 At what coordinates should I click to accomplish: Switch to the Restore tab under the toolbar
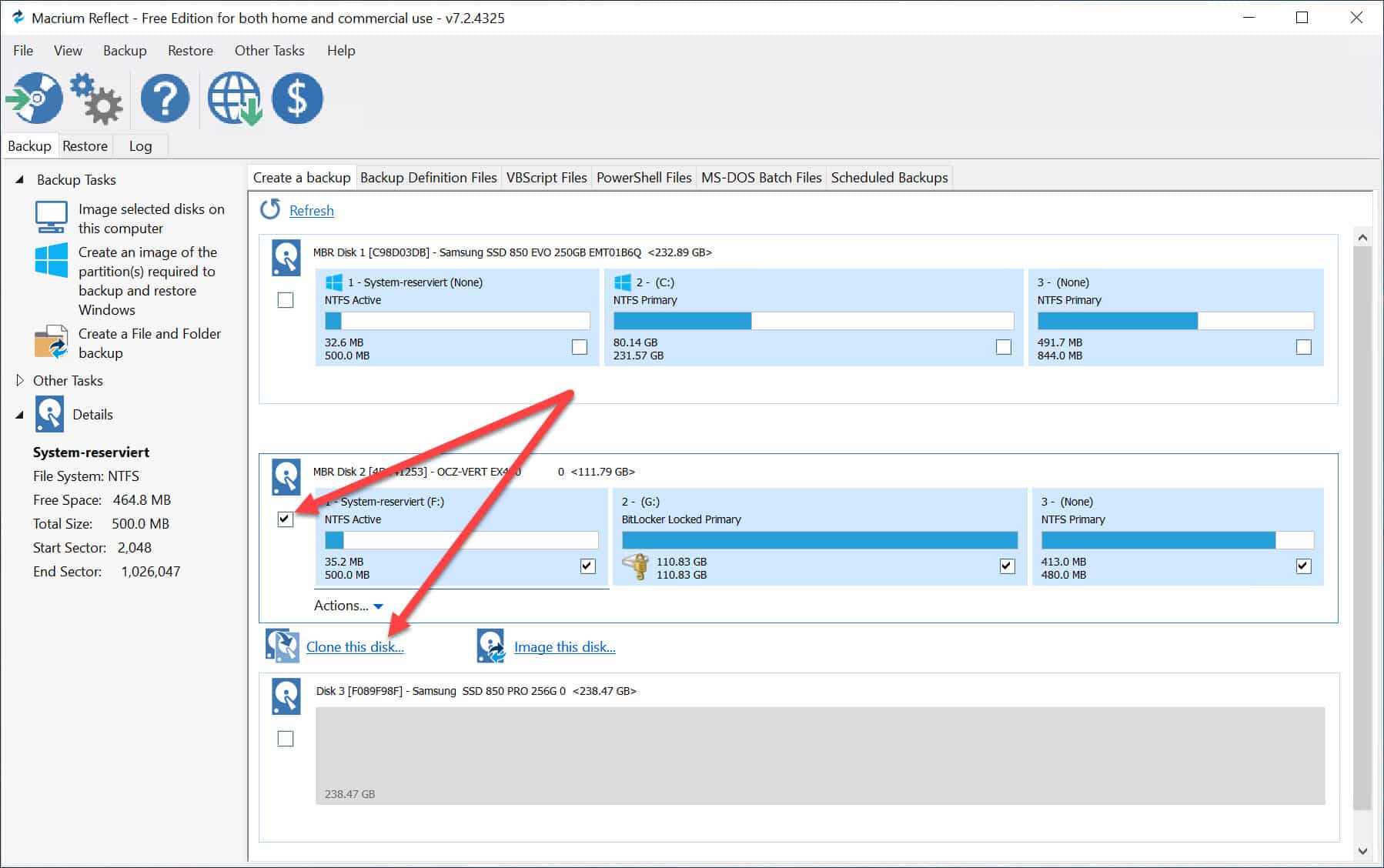[85, 146]
